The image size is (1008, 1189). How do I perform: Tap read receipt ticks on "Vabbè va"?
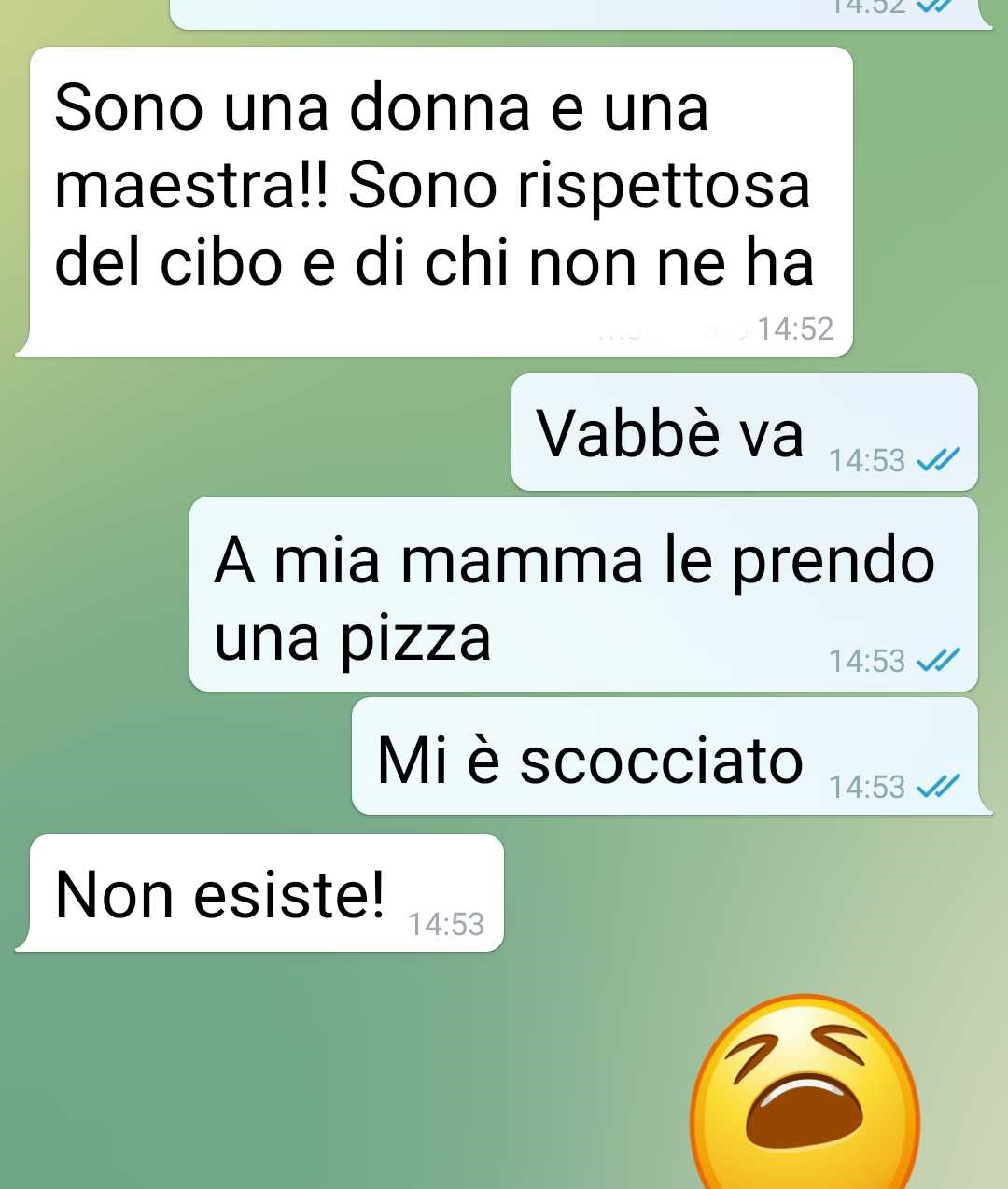938,459
